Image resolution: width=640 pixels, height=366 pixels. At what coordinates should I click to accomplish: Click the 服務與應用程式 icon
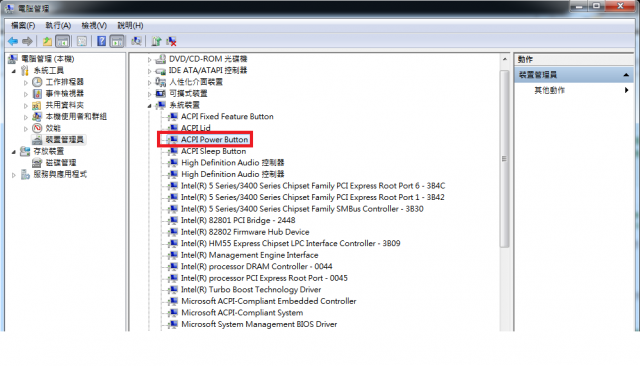click(25, 174)
